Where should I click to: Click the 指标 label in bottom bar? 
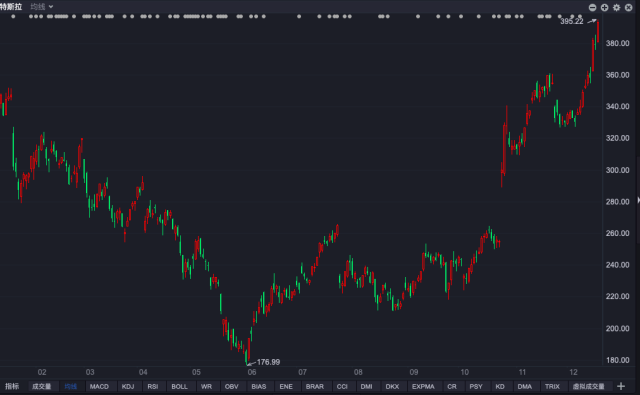click(12, 386)
